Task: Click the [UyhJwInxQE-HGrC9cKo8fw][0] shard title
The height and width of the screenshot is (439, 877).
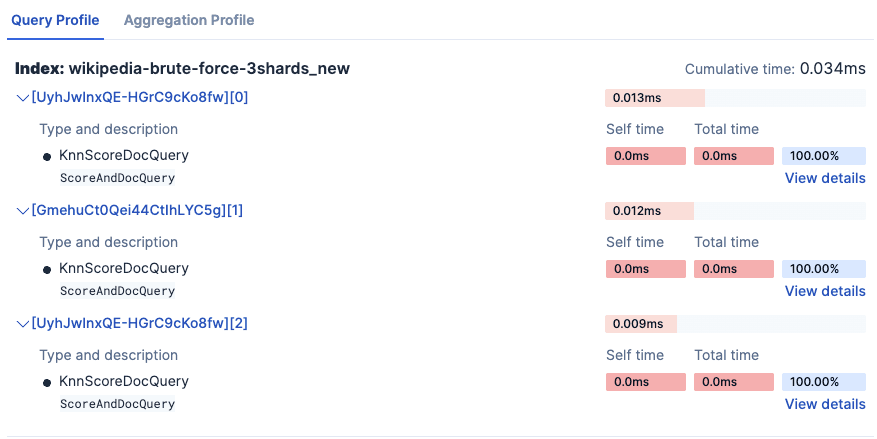Action: [x=140, y=97]
